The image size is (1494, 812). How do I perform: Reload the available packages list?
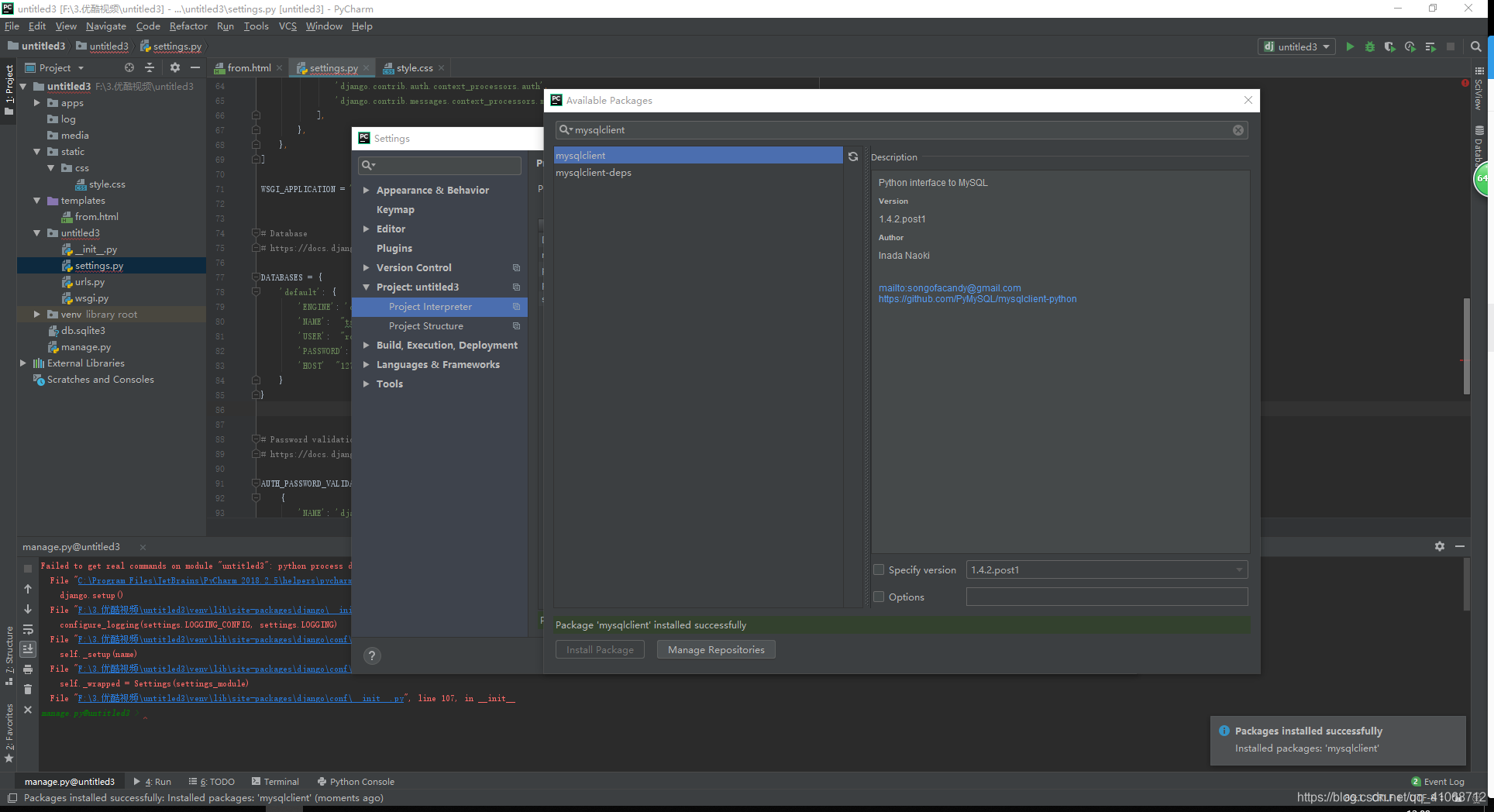pos(853,157)
